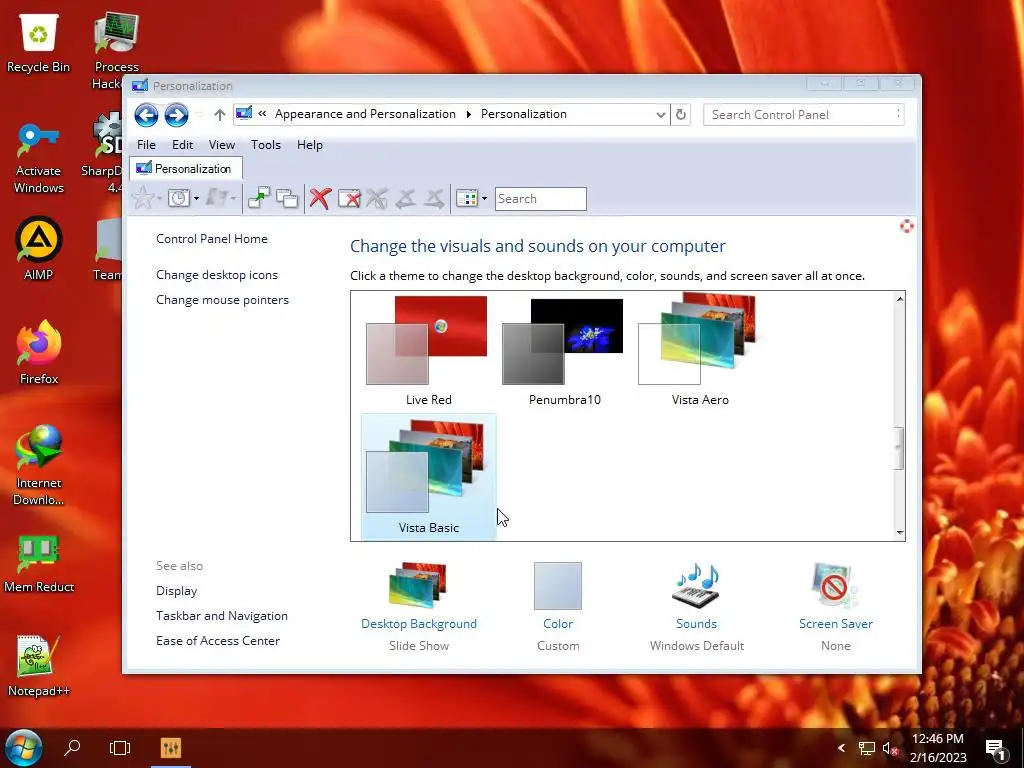Select the Vista Basic theme

[428, 477]
